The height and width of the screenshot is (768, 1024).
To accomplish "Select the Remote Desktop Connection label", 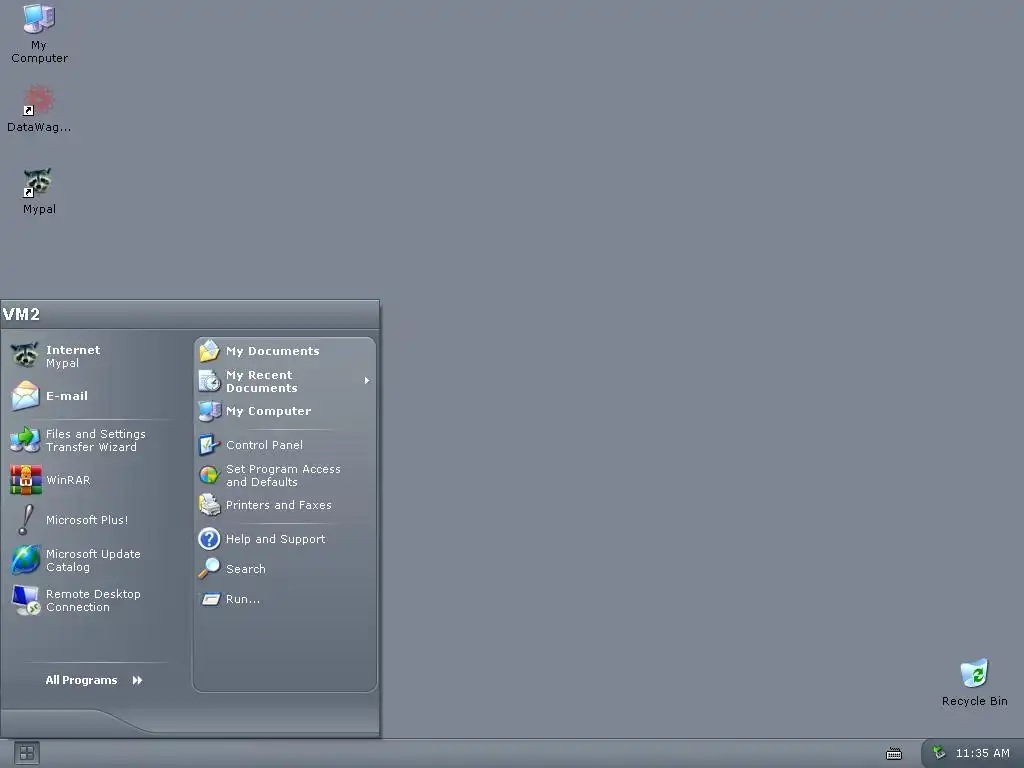I will pos(93,600).
